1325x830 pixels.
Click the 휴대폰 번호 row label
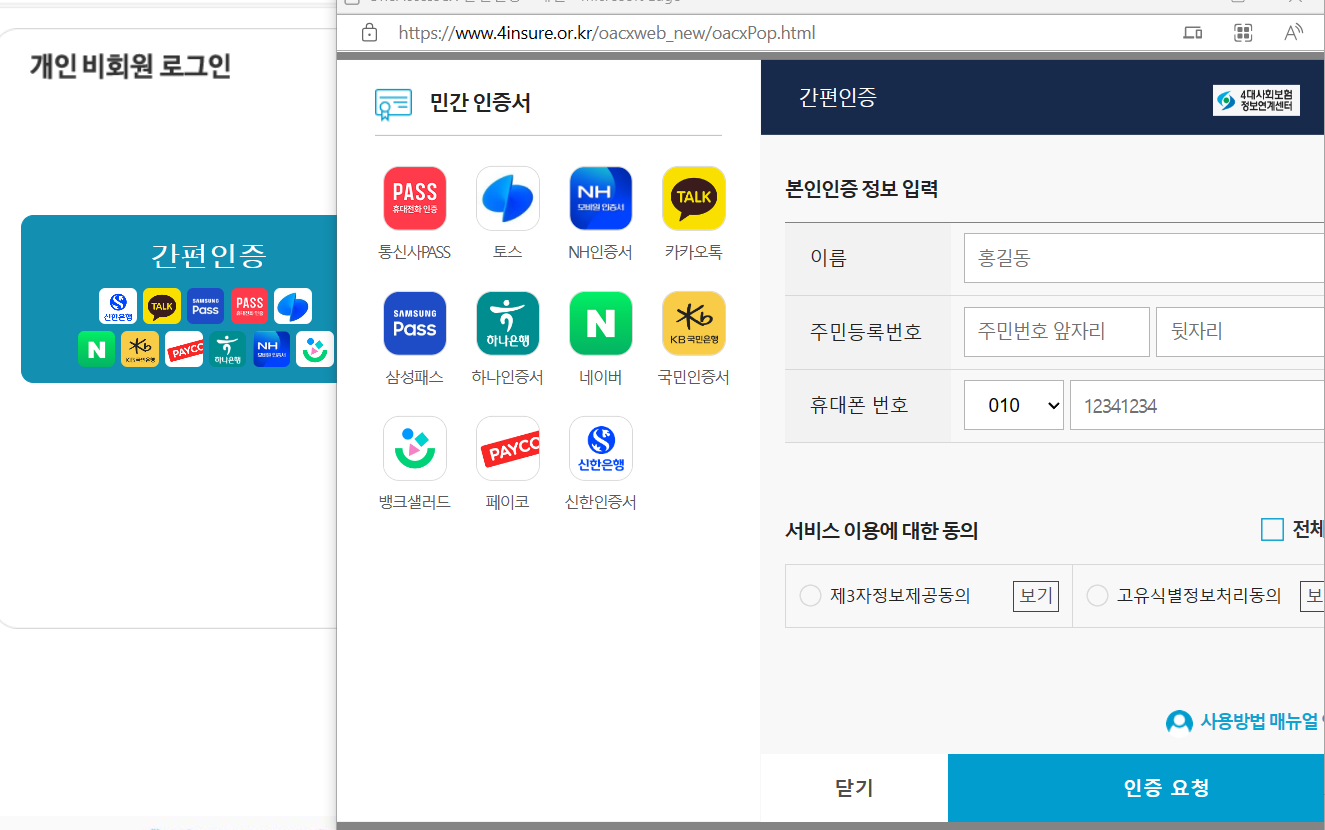[859, 406]
